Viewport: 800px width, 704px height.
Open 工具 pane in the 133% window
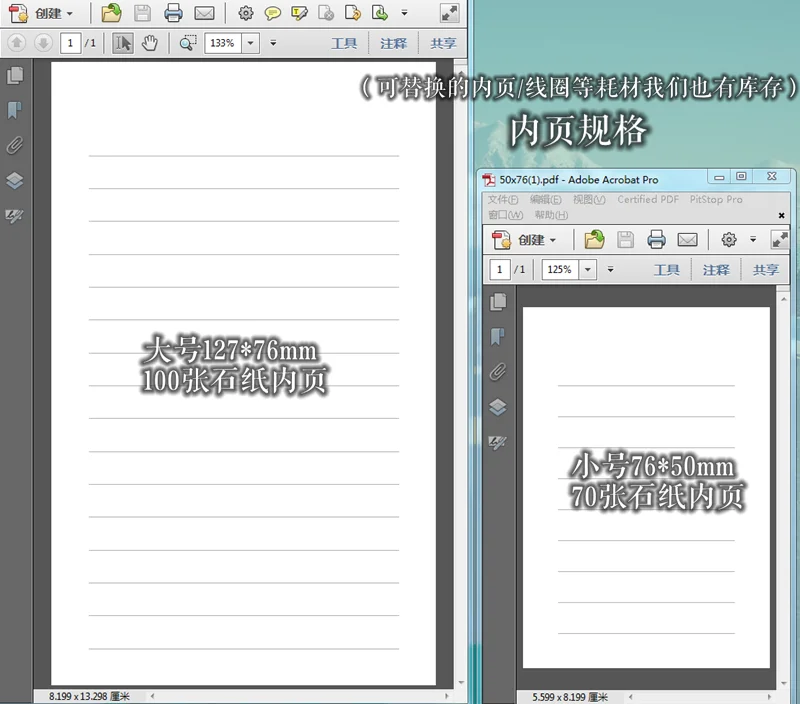click(344, 43)
